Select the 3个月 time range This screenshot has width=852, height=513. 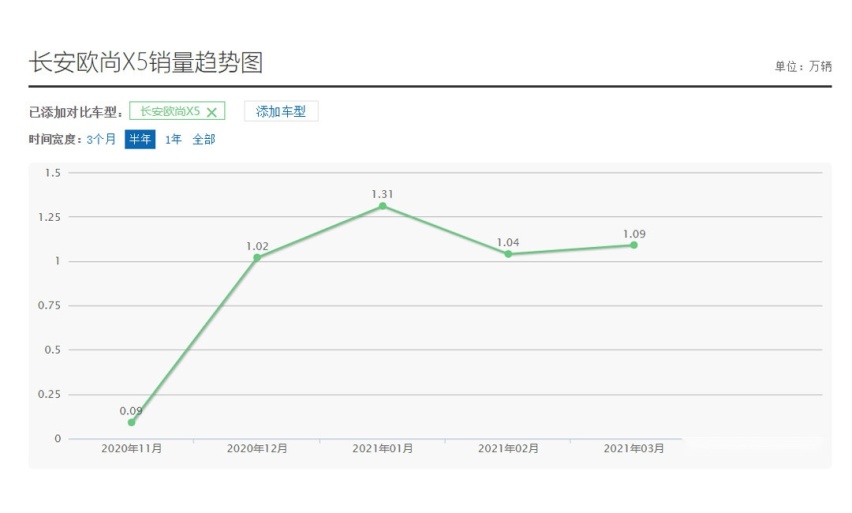coord(101,139)
